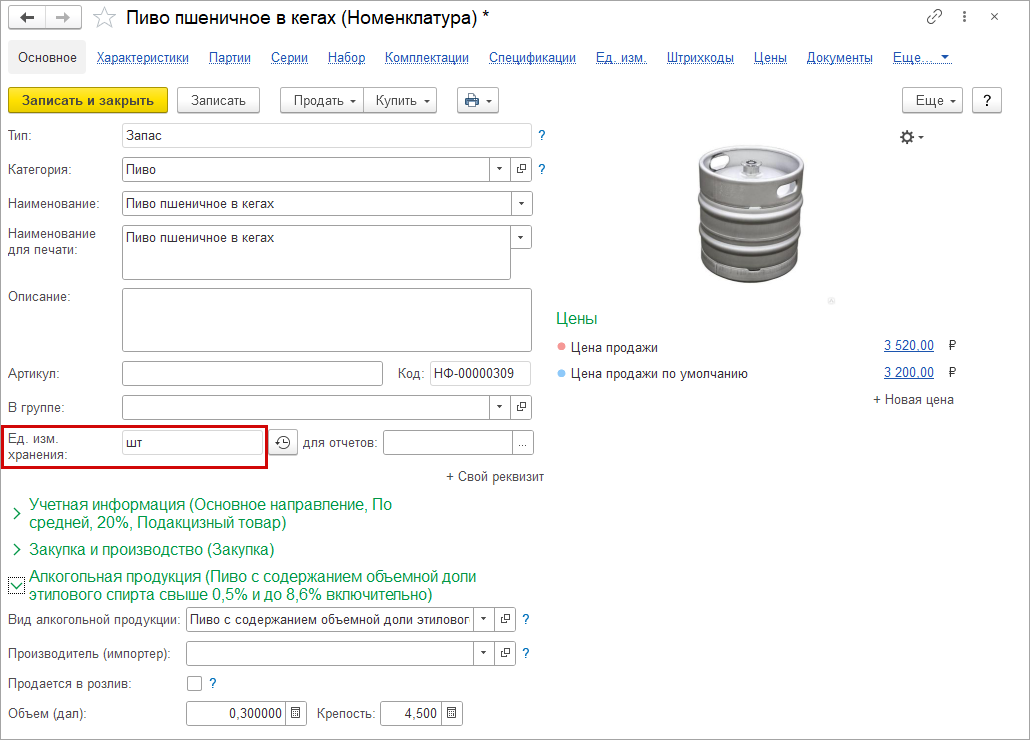Open print menu with printer icon

coord(478,100)
